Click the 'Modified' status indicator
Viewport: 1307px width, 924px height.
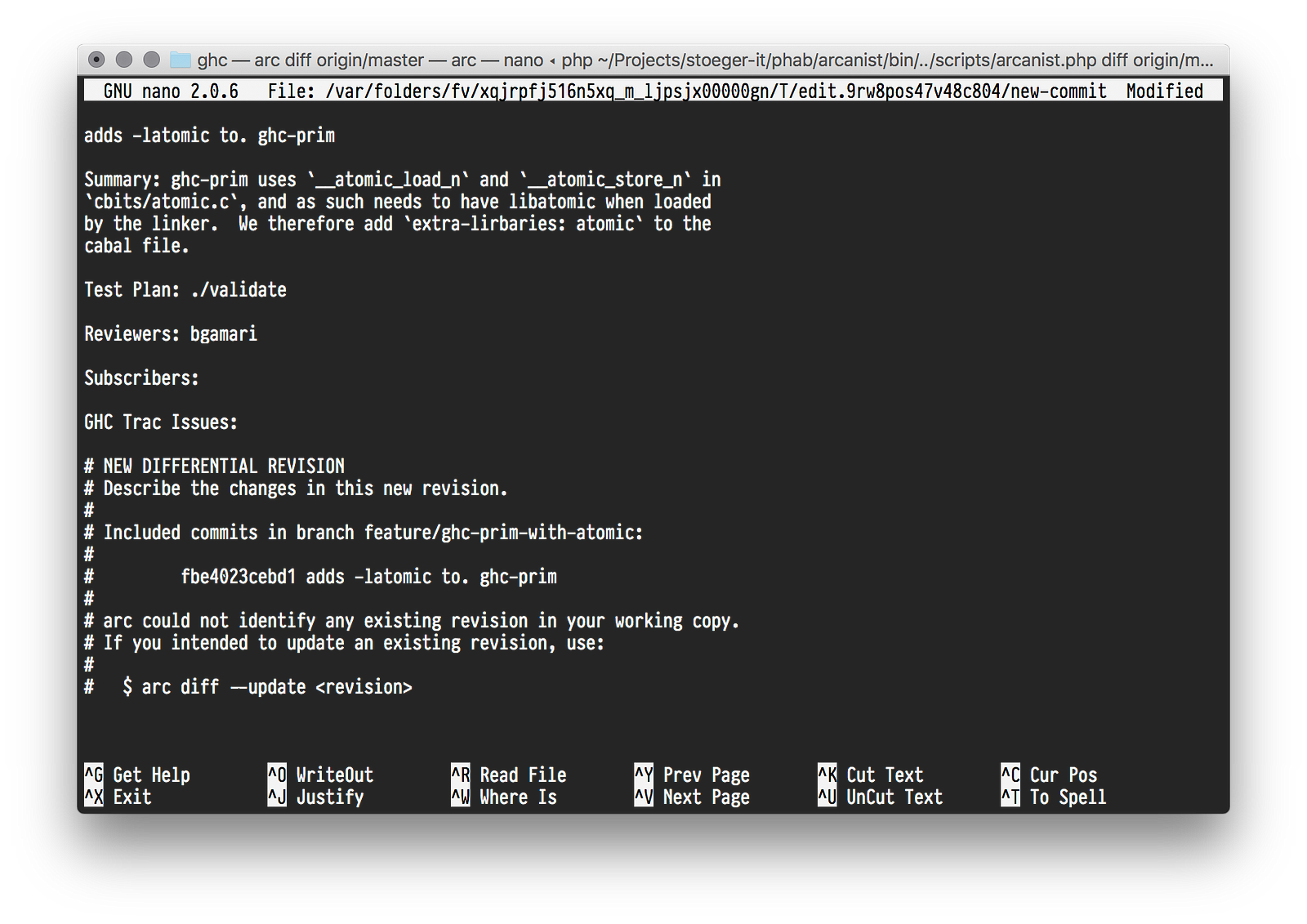coord(1164,91)
